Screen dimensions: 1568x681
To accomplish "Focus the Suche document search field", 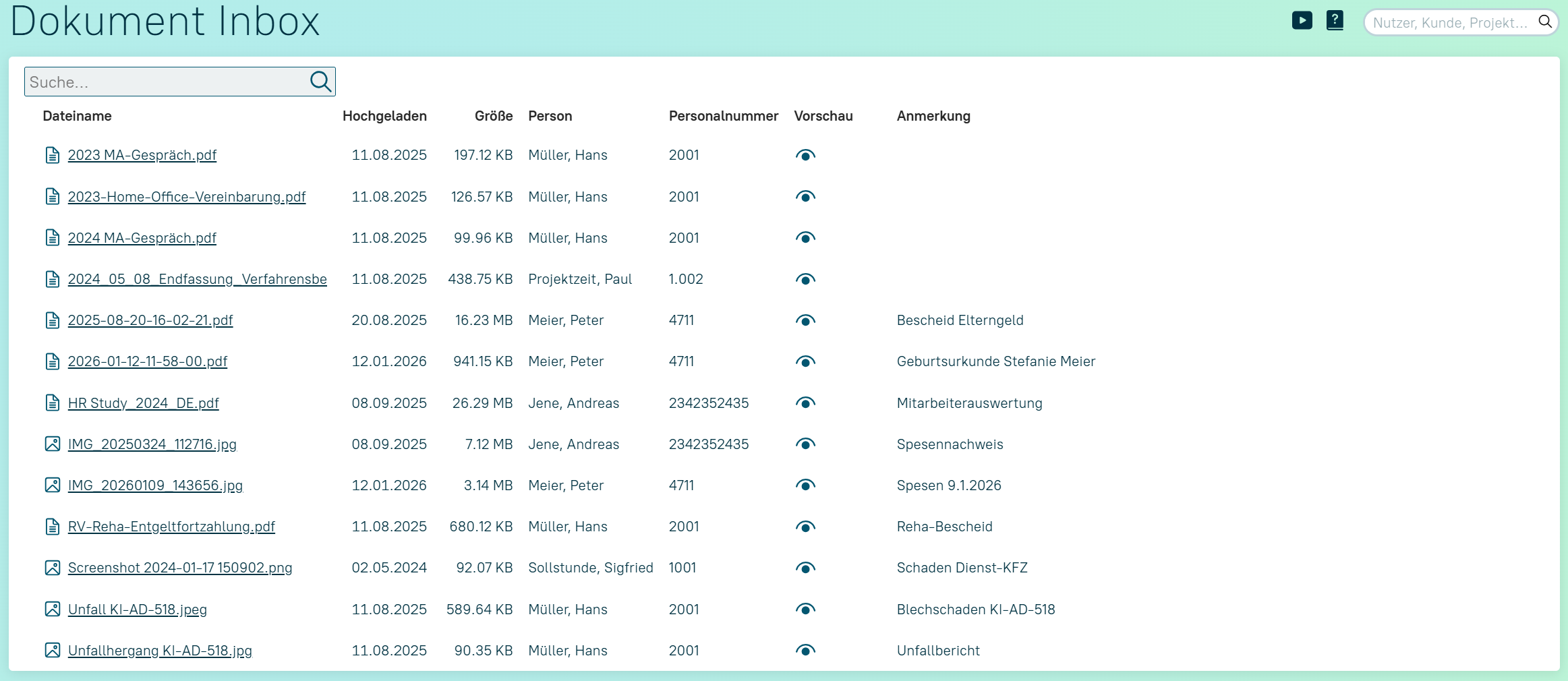I will tap(165, 82).
